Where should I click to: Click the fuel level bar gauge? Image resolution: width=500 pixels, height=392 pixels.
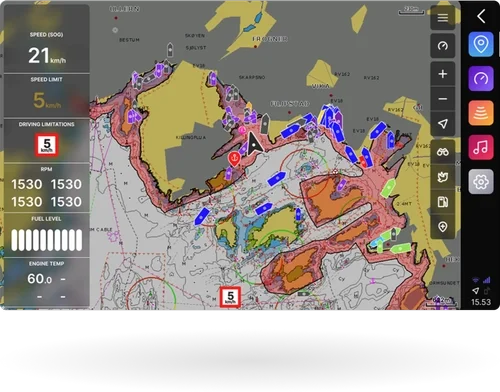(47, 240)
